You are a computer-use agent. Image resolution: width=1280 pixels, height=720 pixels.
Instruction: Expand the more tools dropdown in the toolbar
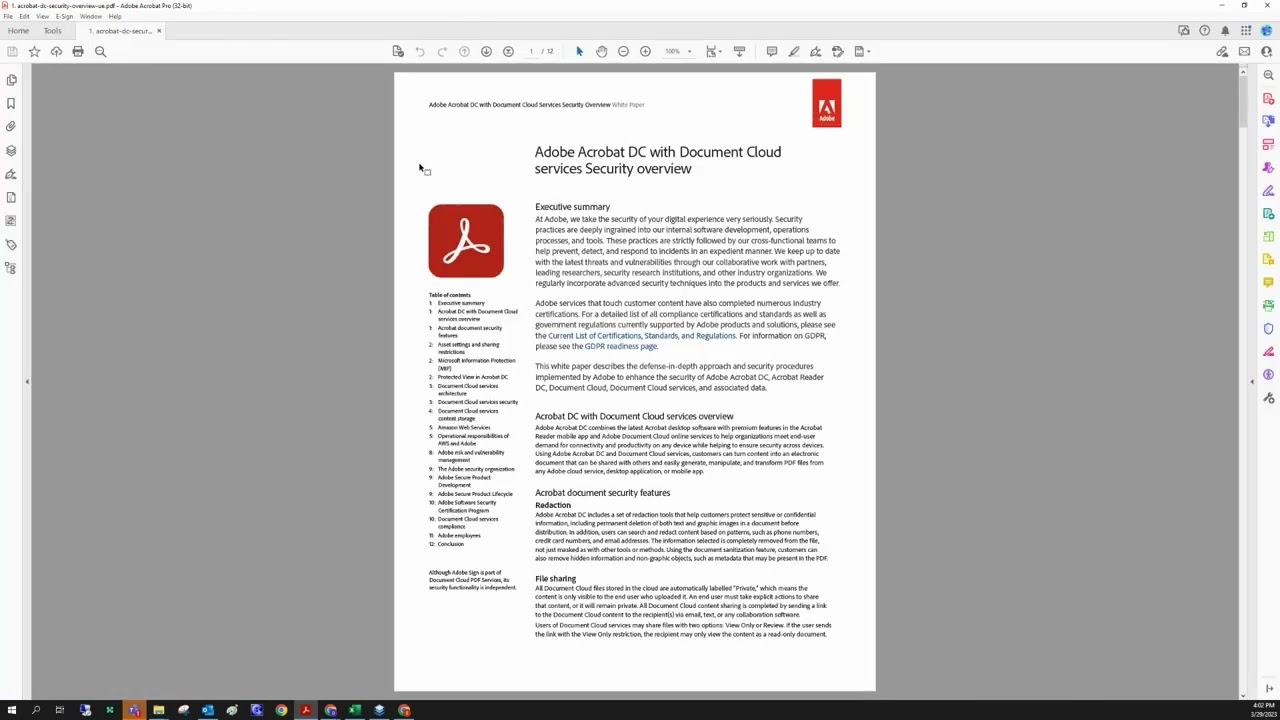coord(862,51)
